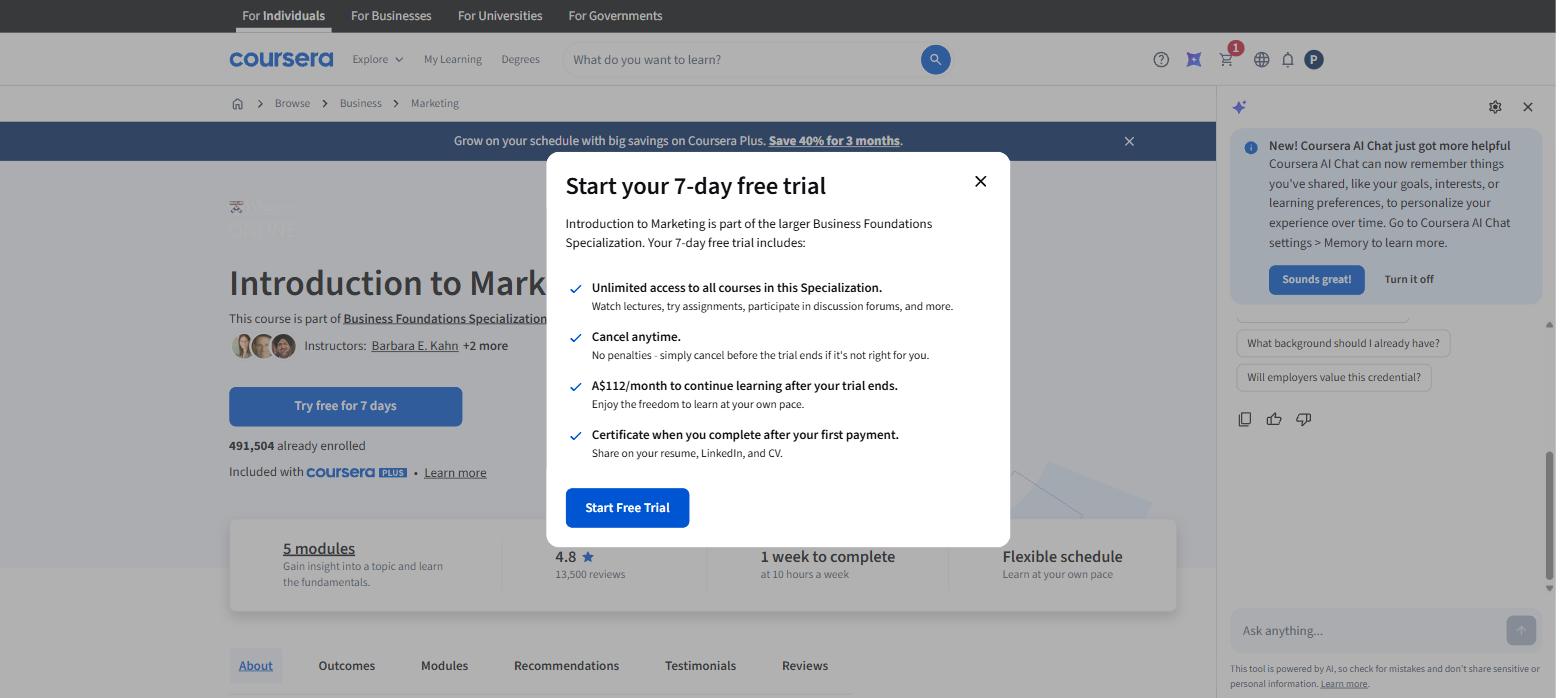Expand the Explore dropdown
The height and width of the screenshot is (698, 1568).
tap(378, 59)
